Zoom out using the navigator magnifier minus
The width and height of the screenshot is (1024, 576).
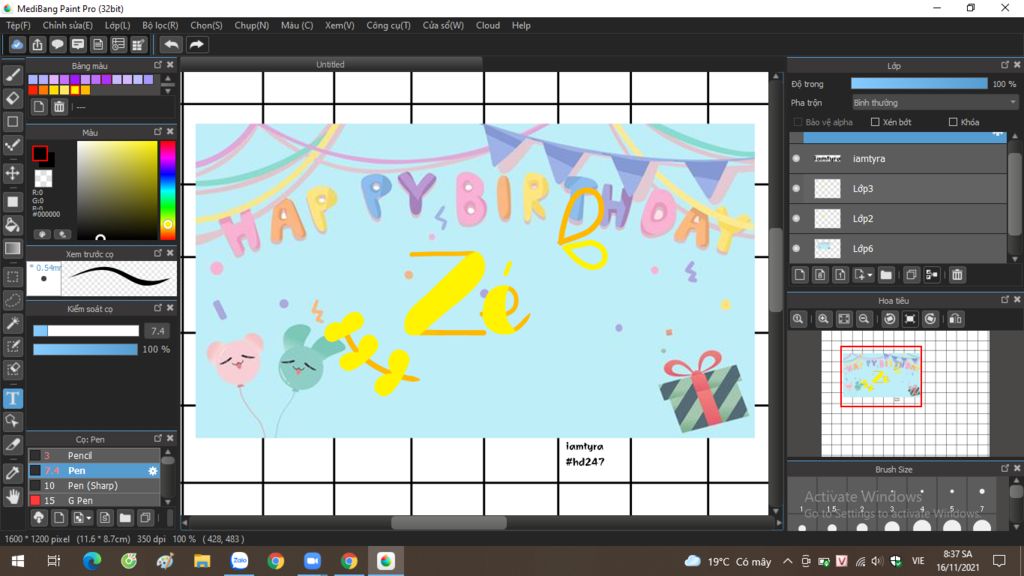coord(864,319)
